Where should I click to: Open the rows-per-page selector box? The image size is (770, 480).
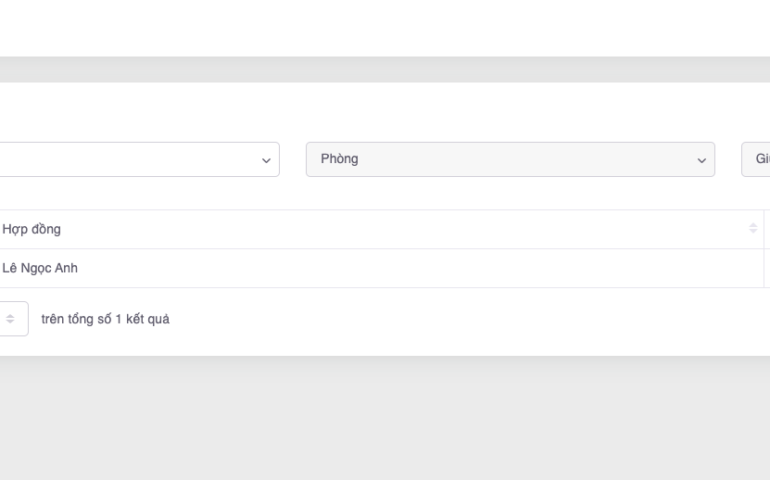pos(14,318)
